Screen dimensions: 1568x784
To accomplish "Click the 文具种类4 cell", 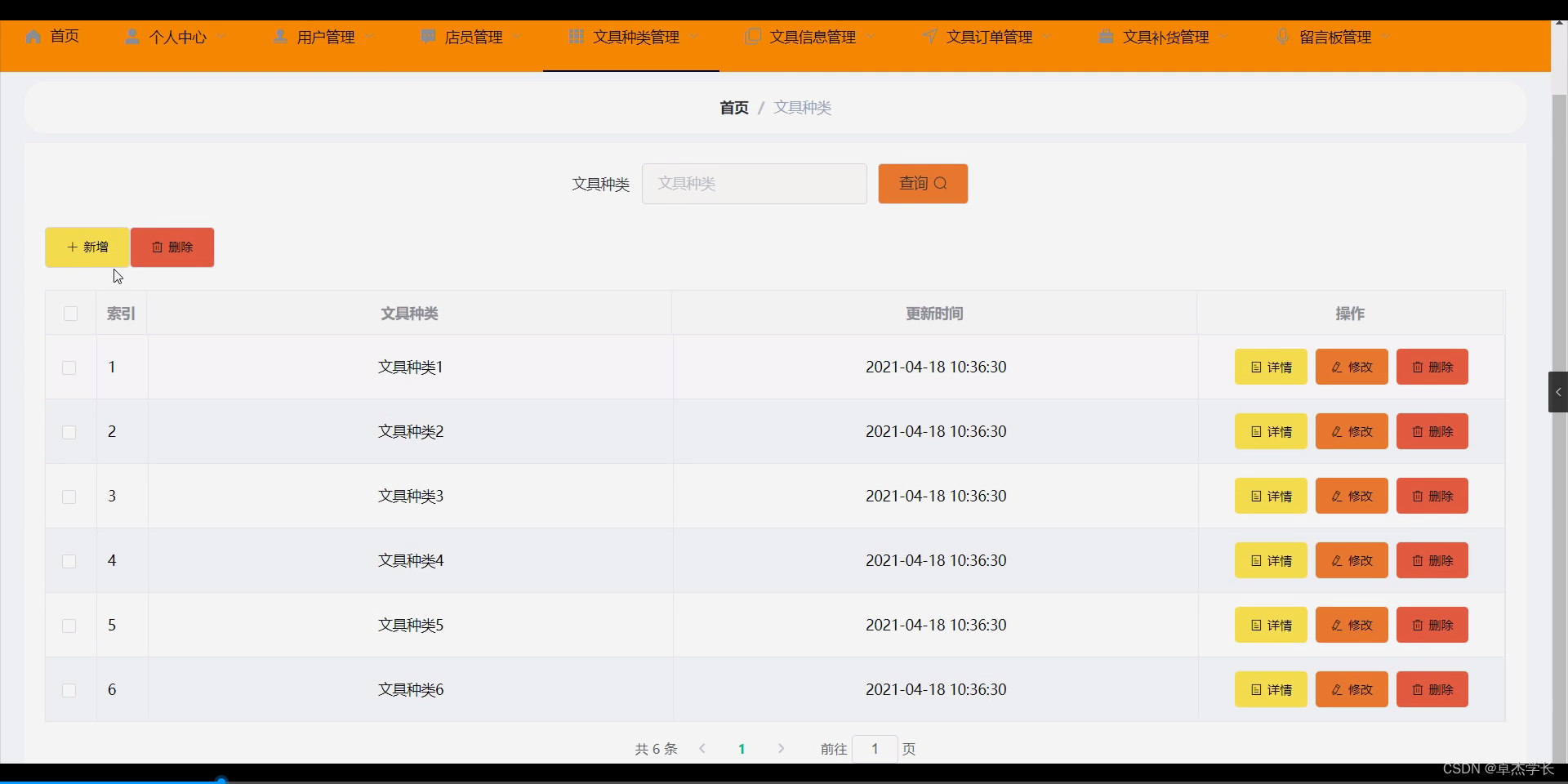I will coord(411,560).
